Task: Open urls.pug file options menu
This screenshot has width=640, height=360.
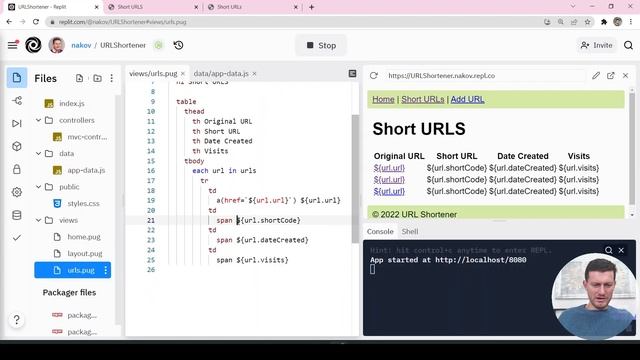Action: click(106, 270)
